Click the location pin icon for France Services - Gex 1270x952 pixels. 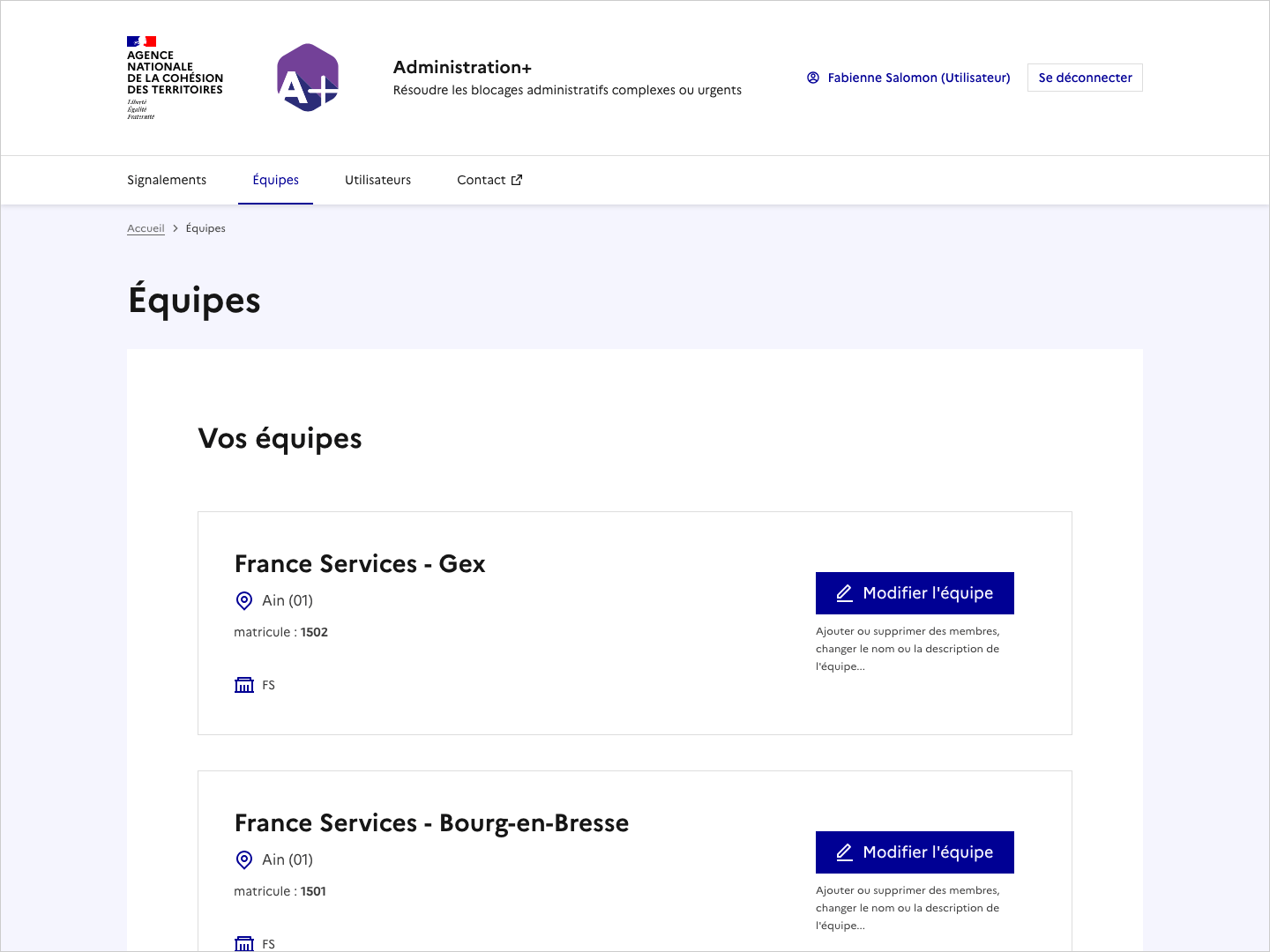click(244, 600)
